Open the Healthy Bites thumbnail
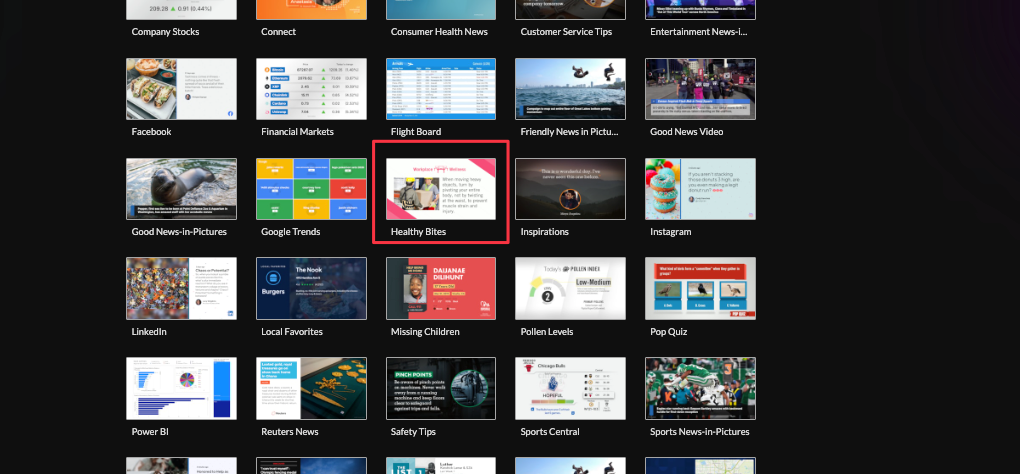Image resolution: width=1020 pixels, height=474 pixels. click(441, 188)
